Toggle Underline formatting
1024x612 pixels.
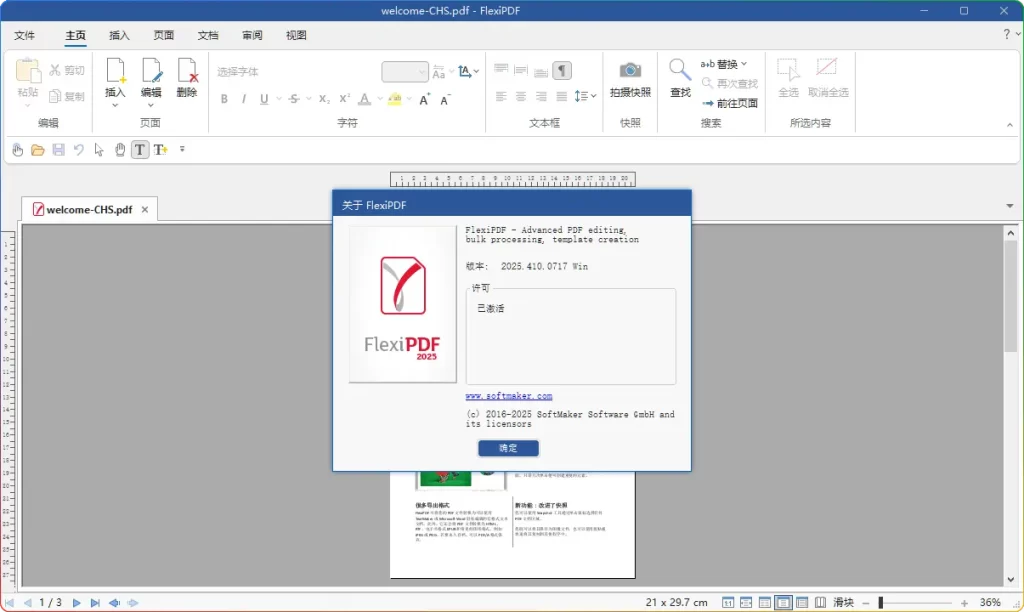[264, 99]
